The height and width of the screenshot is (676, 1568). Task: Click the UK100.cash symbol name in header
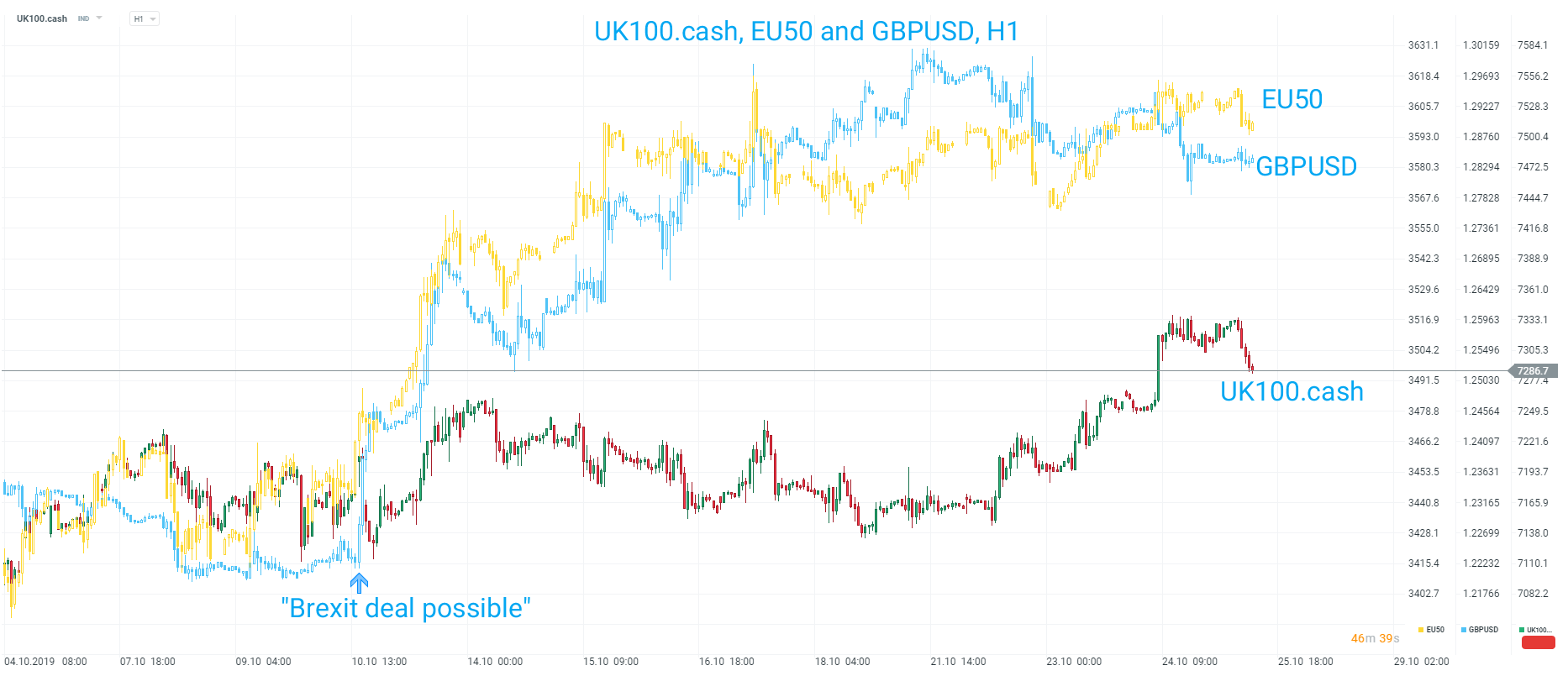(42, 18)
